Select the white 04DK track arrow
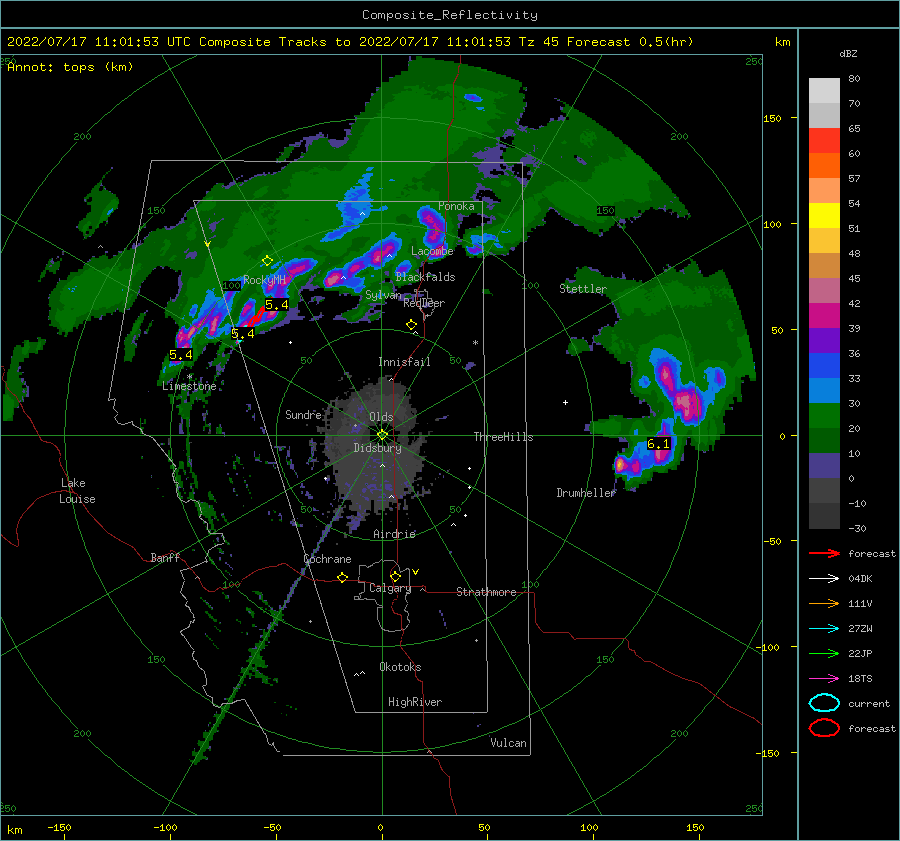The width and height of the screenshot is (900, 841). click(824, 579)
